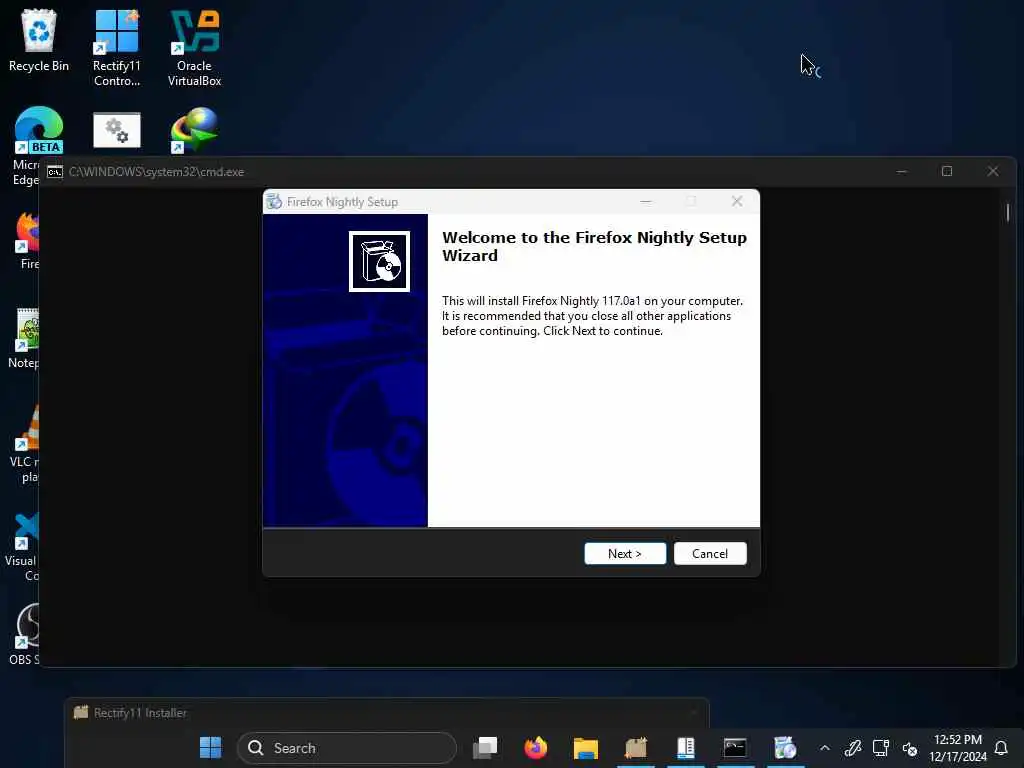This screenshot has width=1024, height=768.
Task: Select the Oracle VirtualBox desktop shortcut
Action: pos(195,47)
